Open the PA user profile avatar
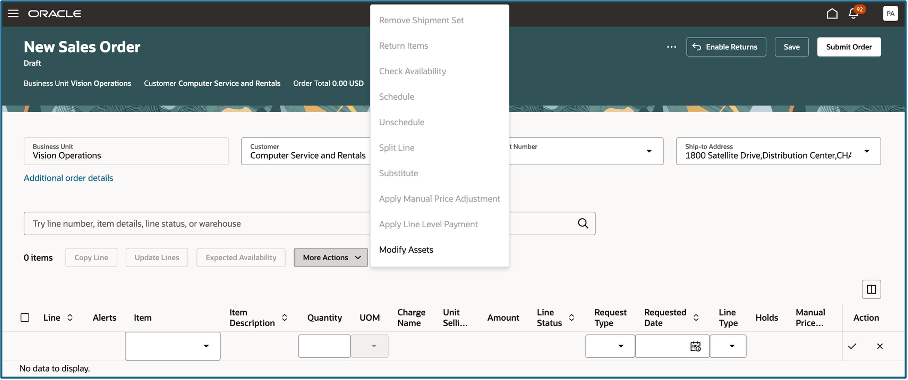 tap(890, 13)
